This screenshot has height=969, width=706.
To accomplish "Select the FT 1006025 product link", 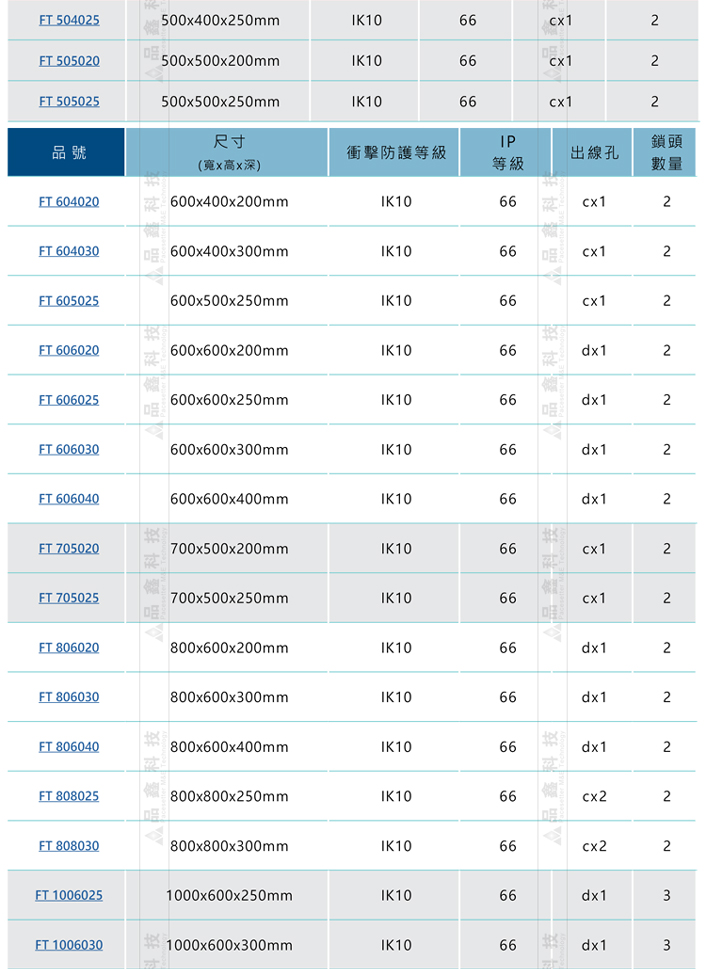I will point(69,895).
